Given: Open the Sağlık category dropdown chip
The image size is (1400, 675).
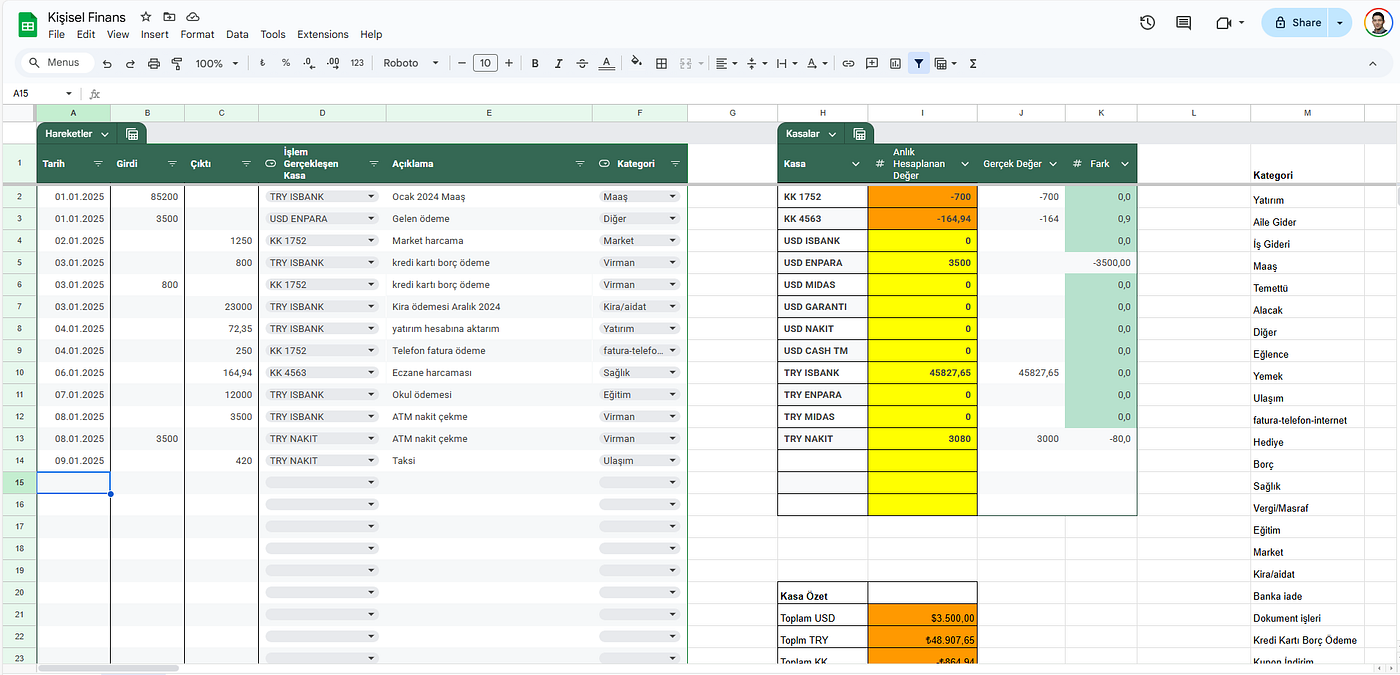Looking at the screenshot, I should point(639,373).
